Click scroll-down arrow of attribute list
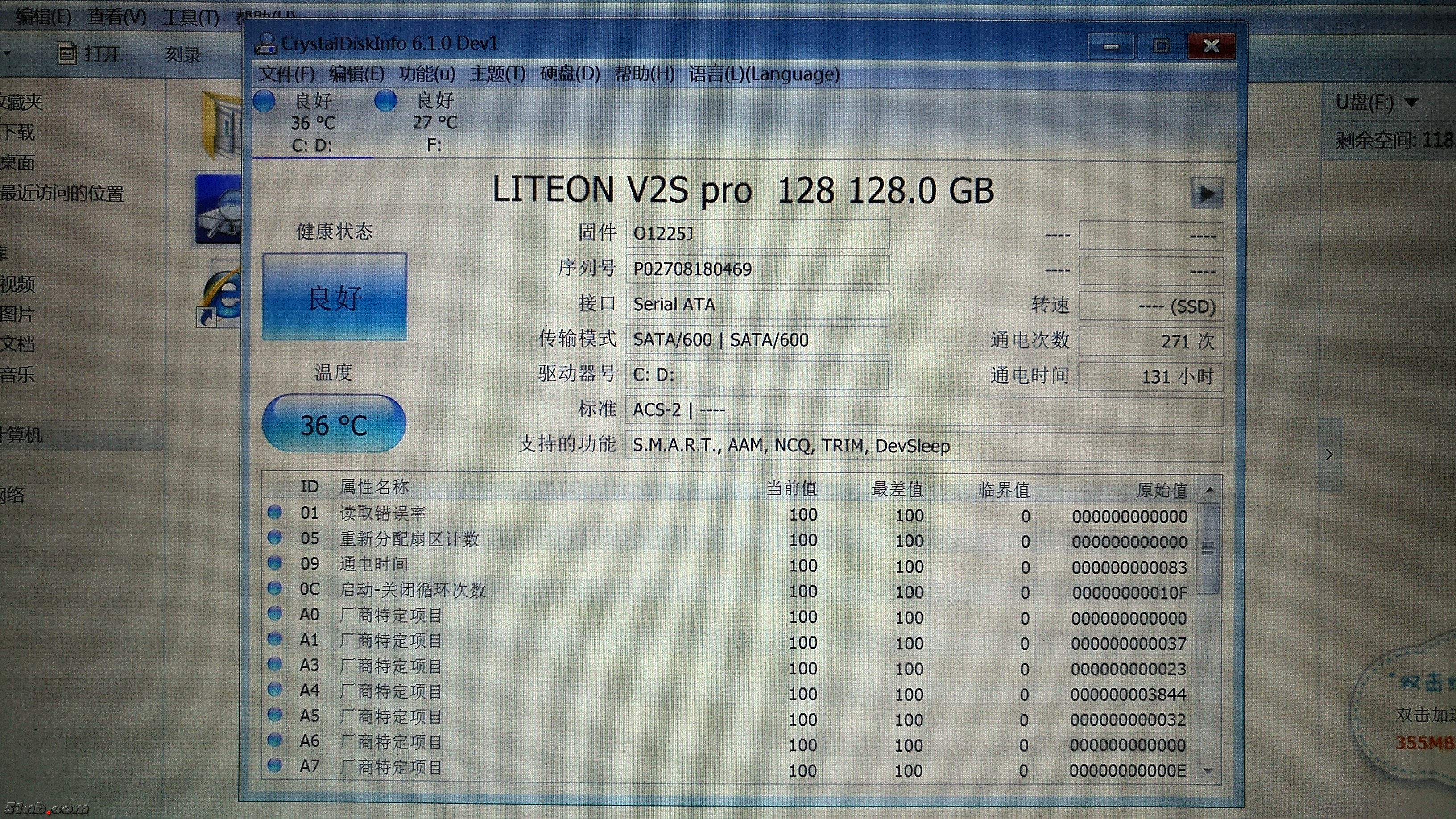The width and height of the screenshot is (1456, 819). (x=1208, y=770)
